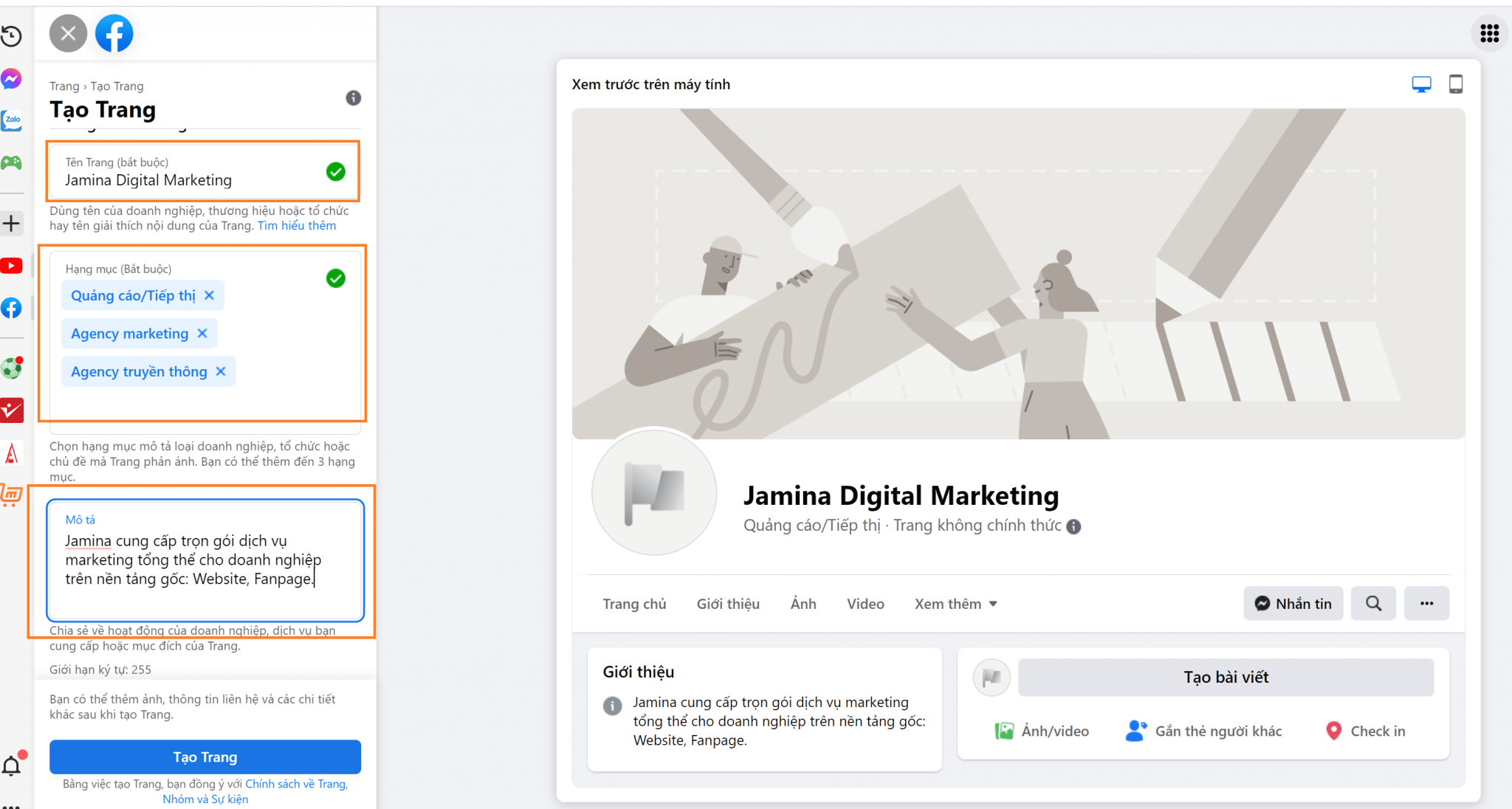This screenshot has height=809, width=1512.
Task: Open the apps grid icon at top right
Action: click(x=1490, y=33)
